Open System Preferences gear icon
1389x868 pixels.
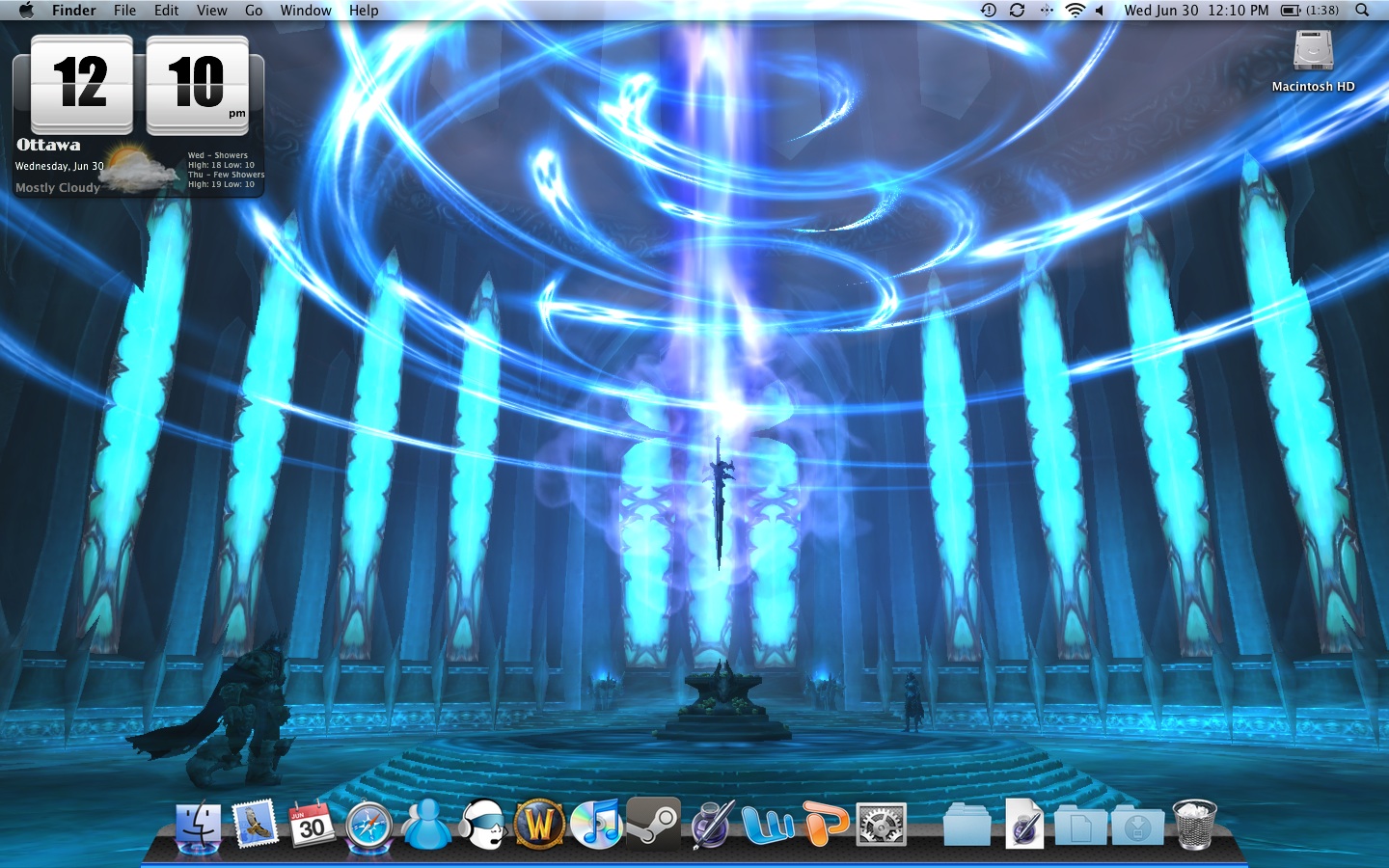(x=882, y=826)
